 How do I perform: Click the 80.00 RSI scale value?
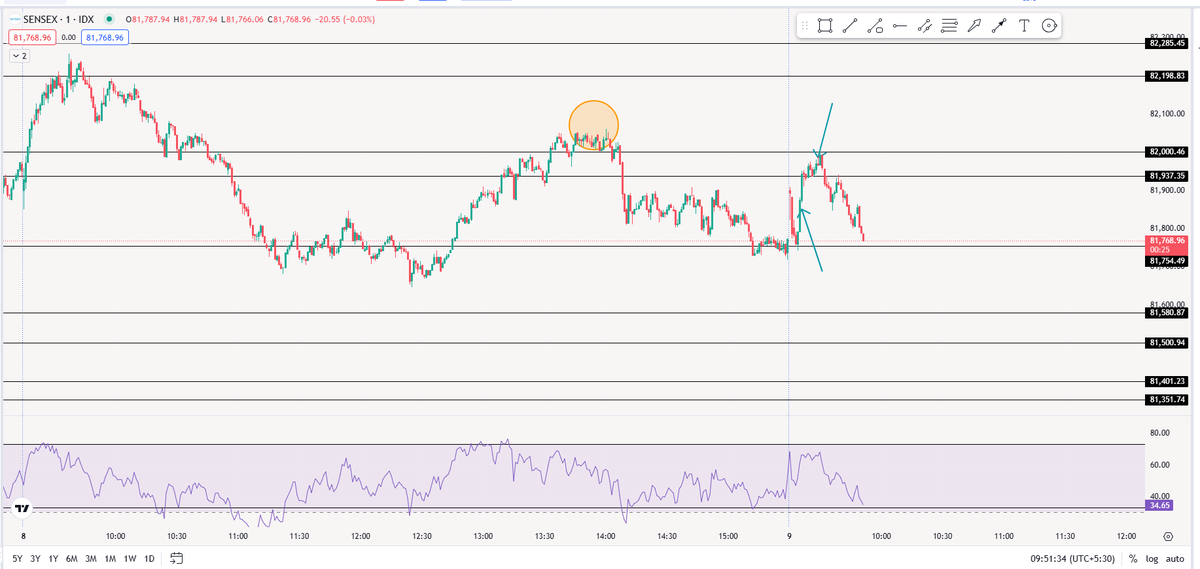coord(1160,433)
